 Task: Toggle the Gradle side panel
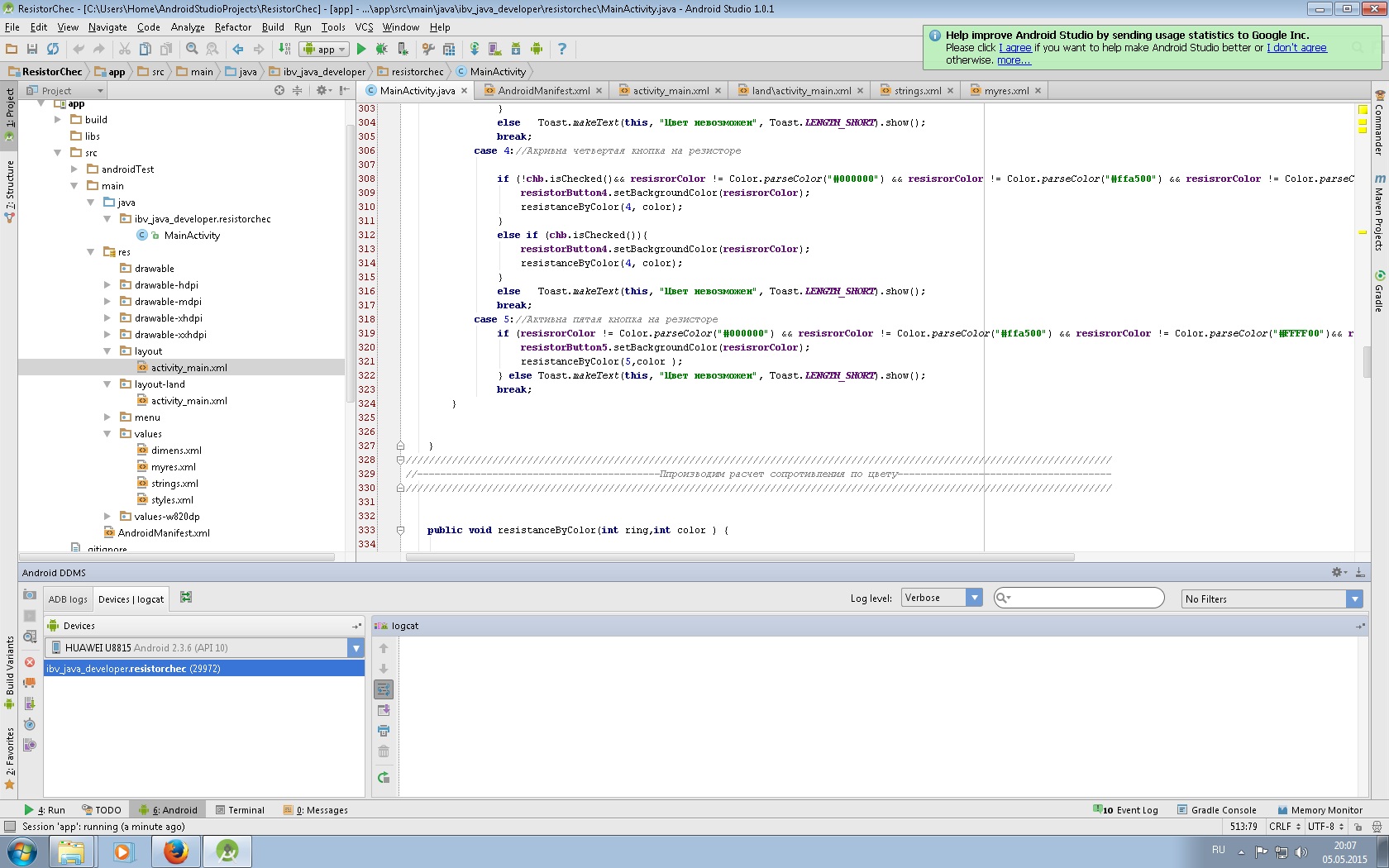point(1380,291)
